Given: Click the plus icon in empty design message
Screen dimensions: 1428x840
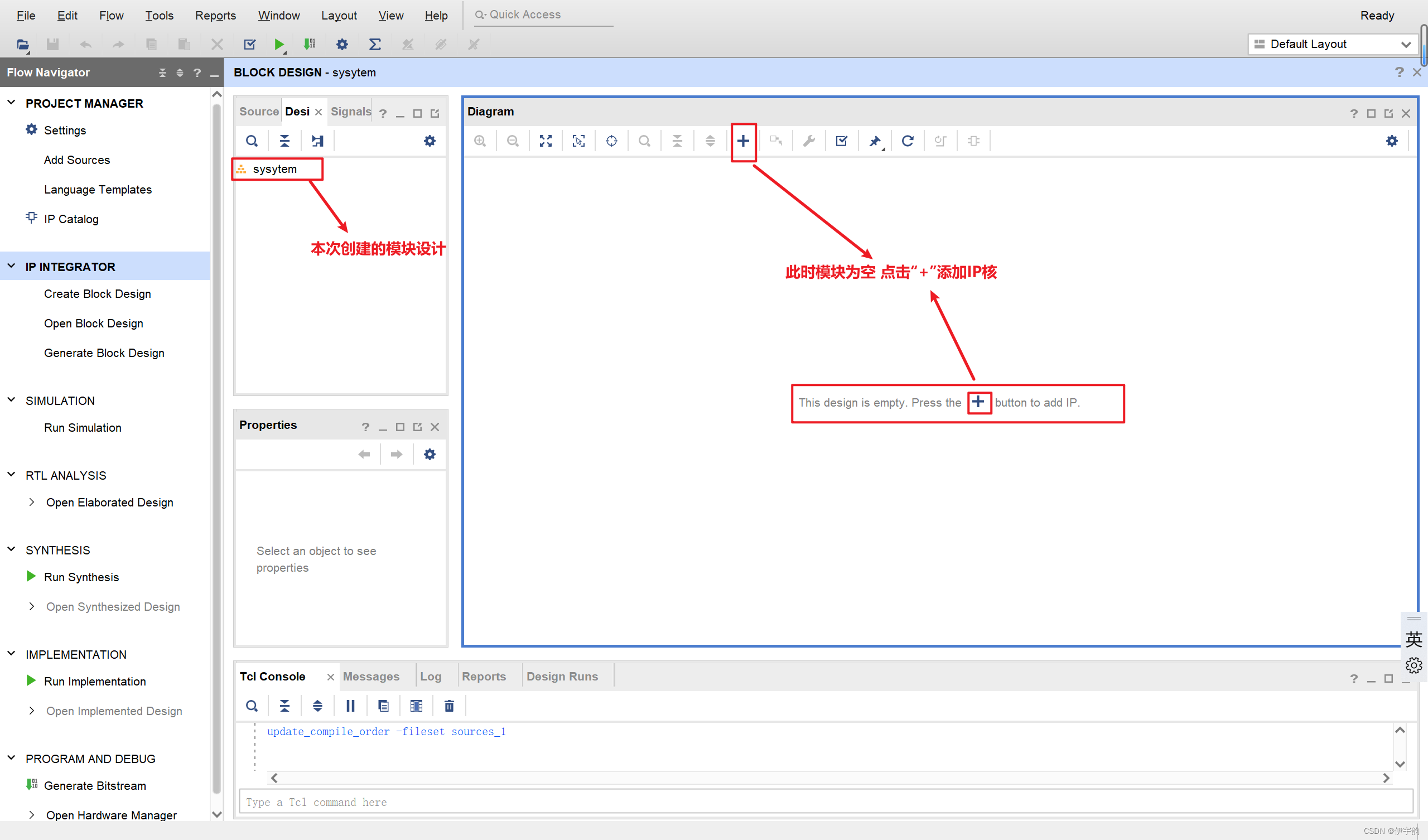Looking at the screenshot, I should pyautogui.click(x=978, y=402).
